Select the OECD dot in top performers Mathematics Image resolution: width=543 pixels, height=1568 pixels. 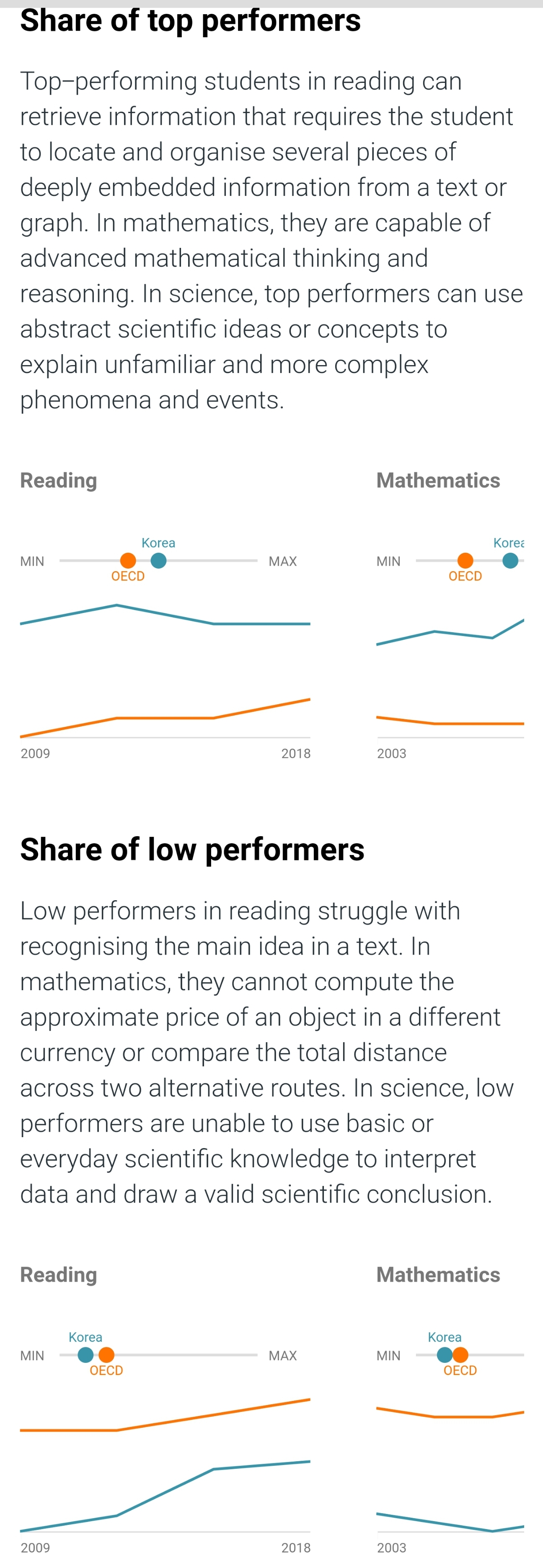coord(465,561)
